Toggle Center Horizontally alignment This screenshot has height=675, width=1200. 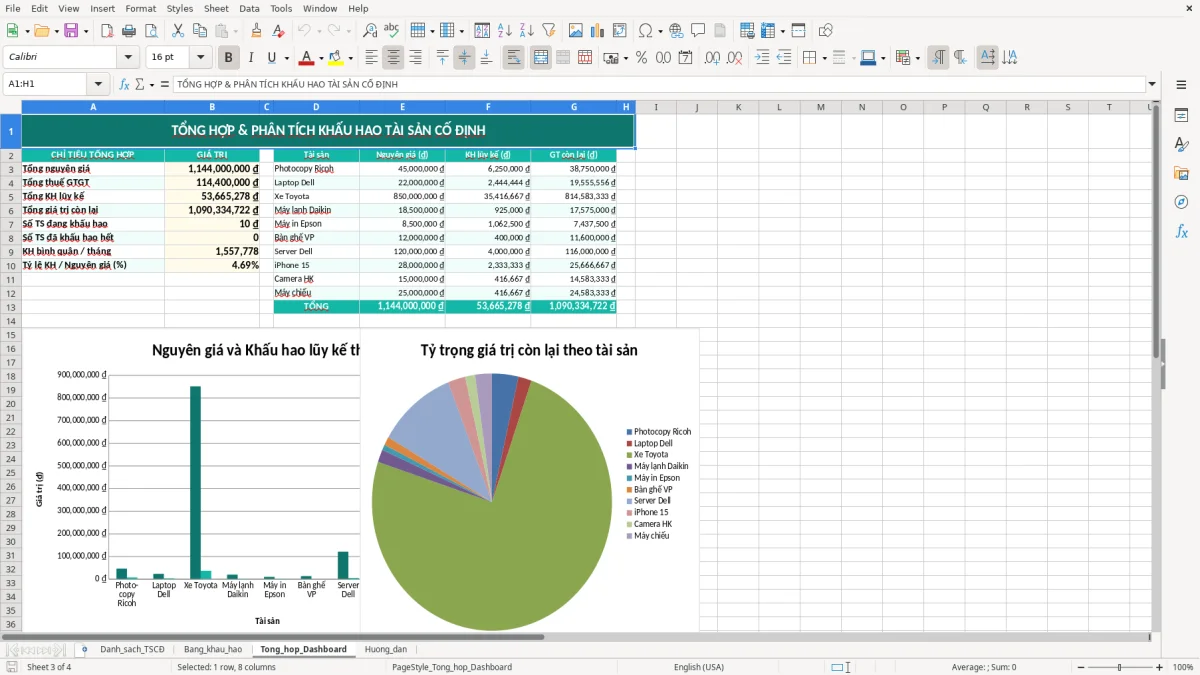tap(393, 58)
